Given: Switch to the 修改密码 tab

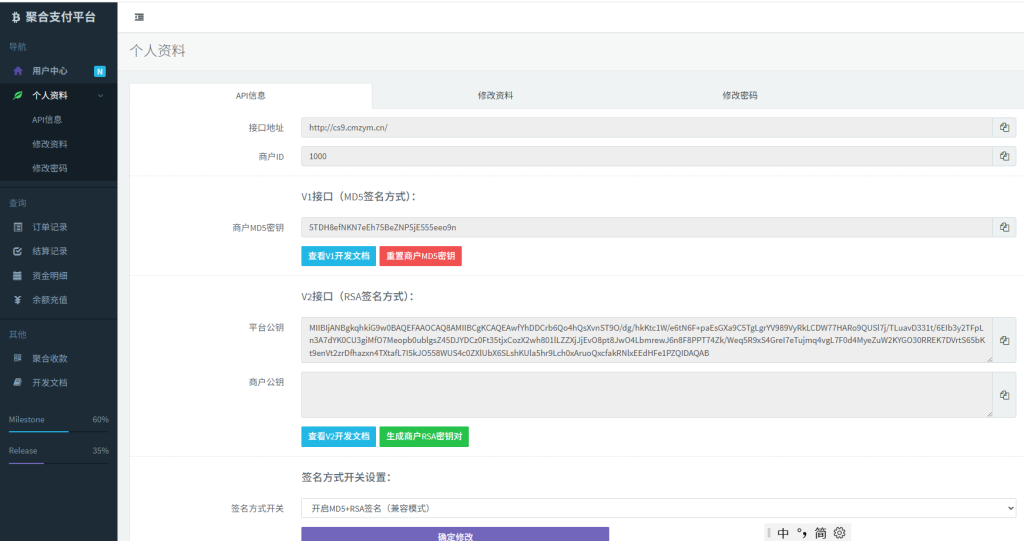Looking at the screenshot, I should click(739, 96).
